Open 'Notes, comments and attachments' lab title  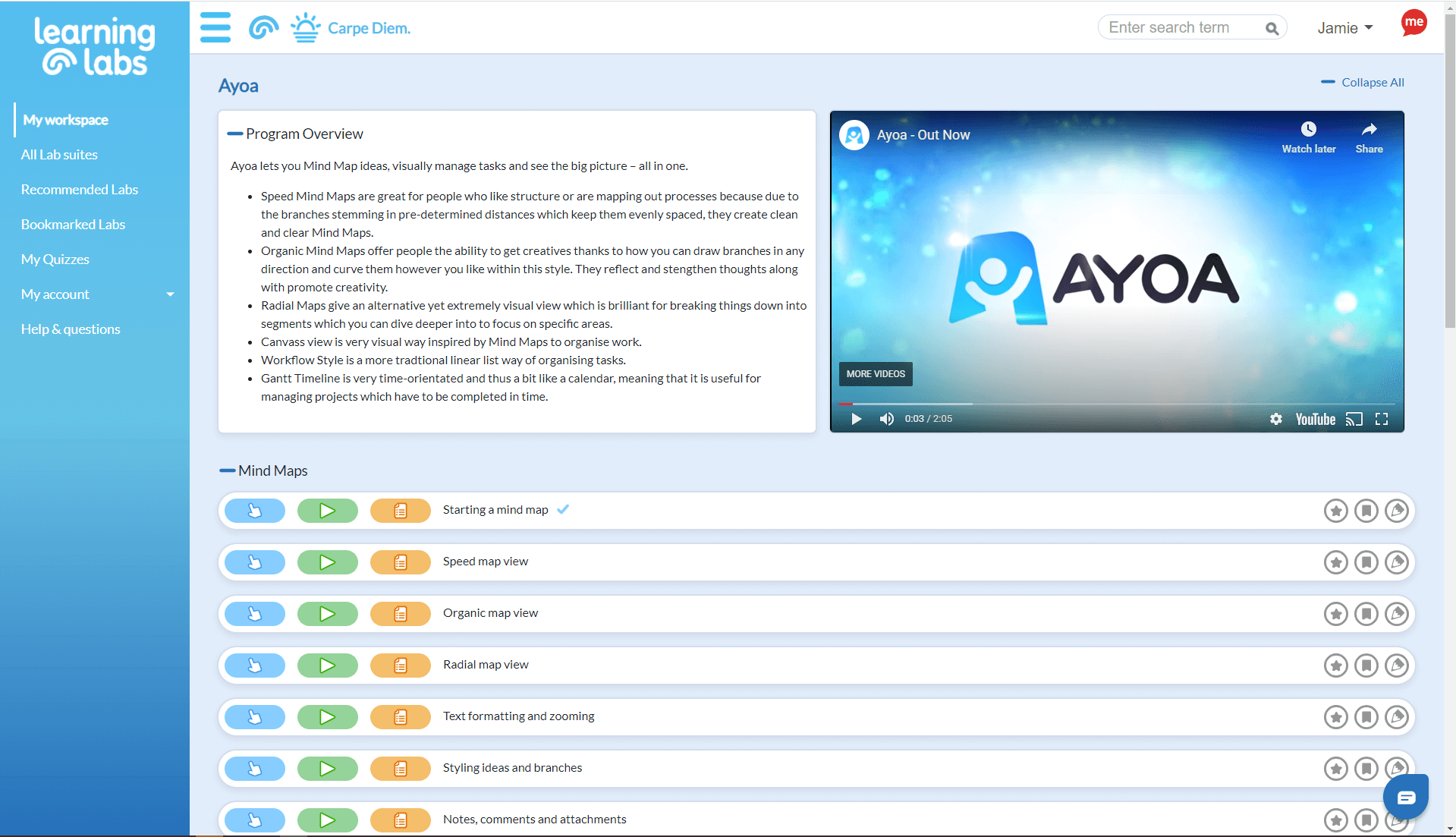click(534, 820)
